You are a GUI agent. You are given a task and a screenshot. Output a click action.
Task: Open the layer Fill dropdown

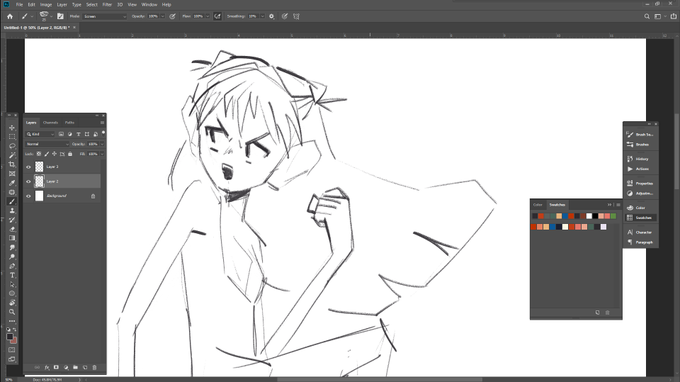(x=102, y=154)
